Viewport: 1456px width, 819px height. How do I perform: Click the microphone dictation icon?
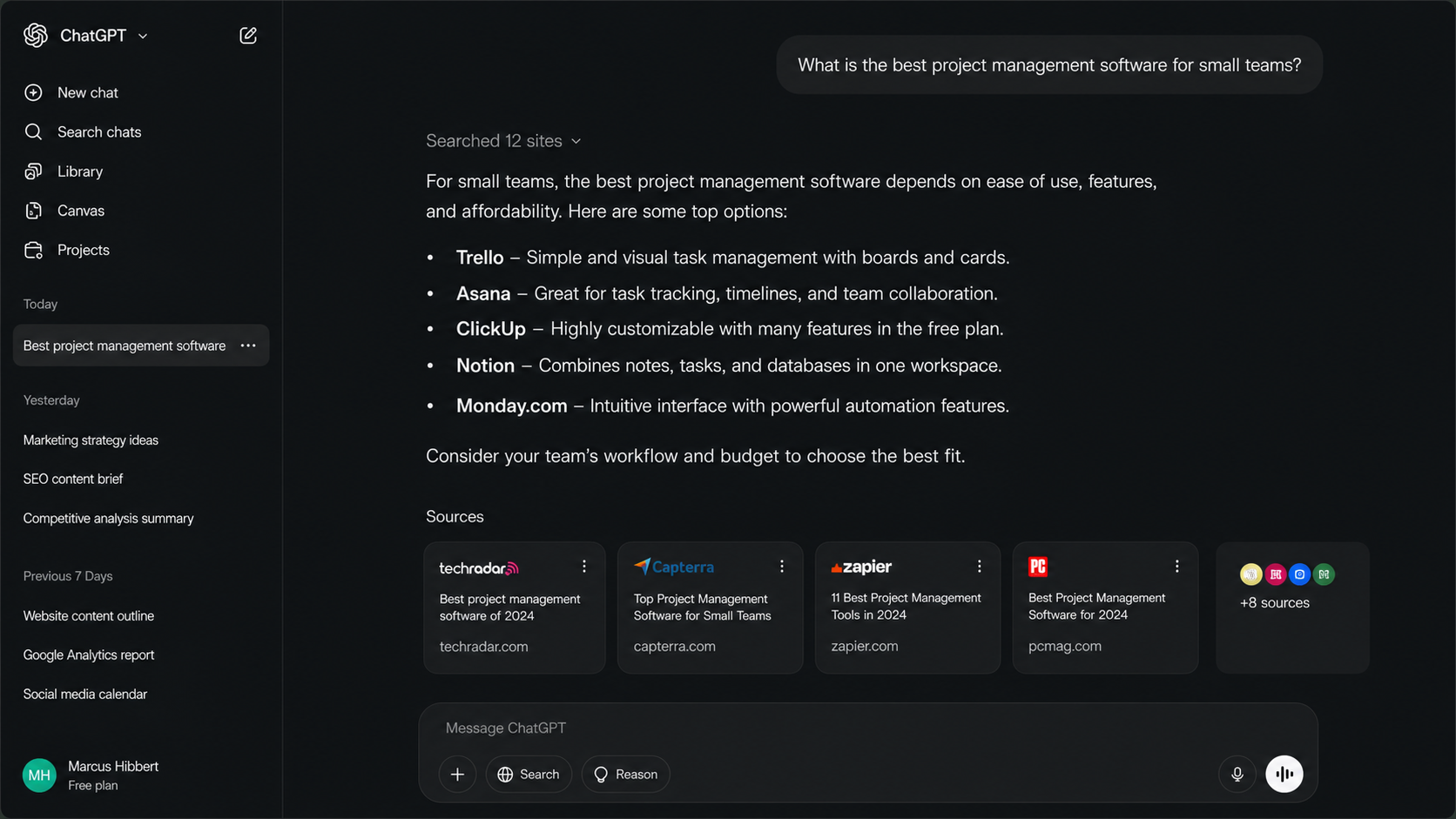1237,774
